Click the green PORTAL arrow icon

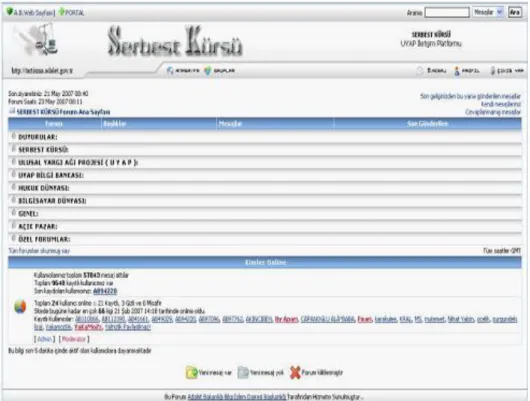pyautogui.click(x=62, y=12)
